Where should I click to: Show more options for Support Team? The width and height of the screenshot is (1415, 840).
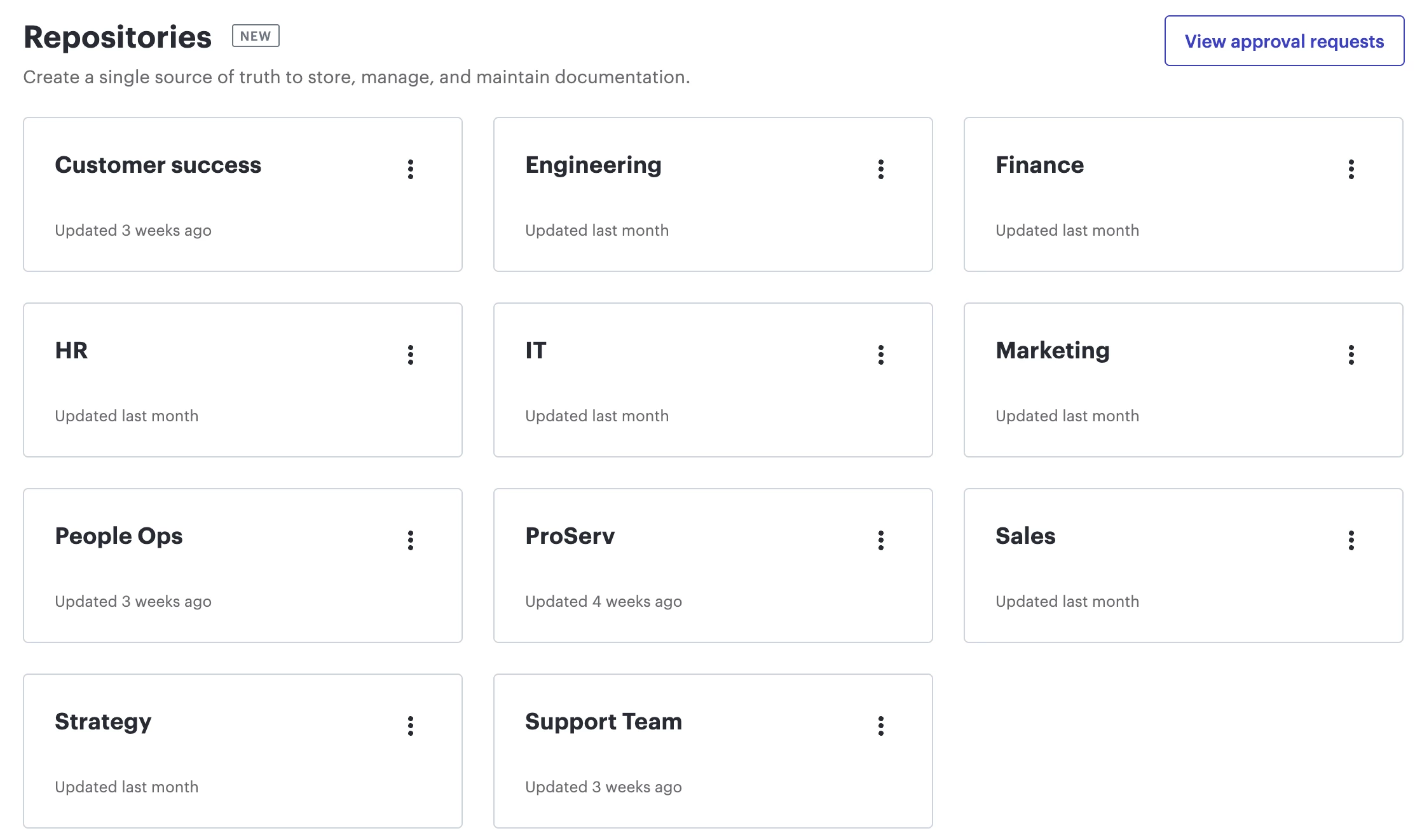pyautogui.click(x=881, y=726)
